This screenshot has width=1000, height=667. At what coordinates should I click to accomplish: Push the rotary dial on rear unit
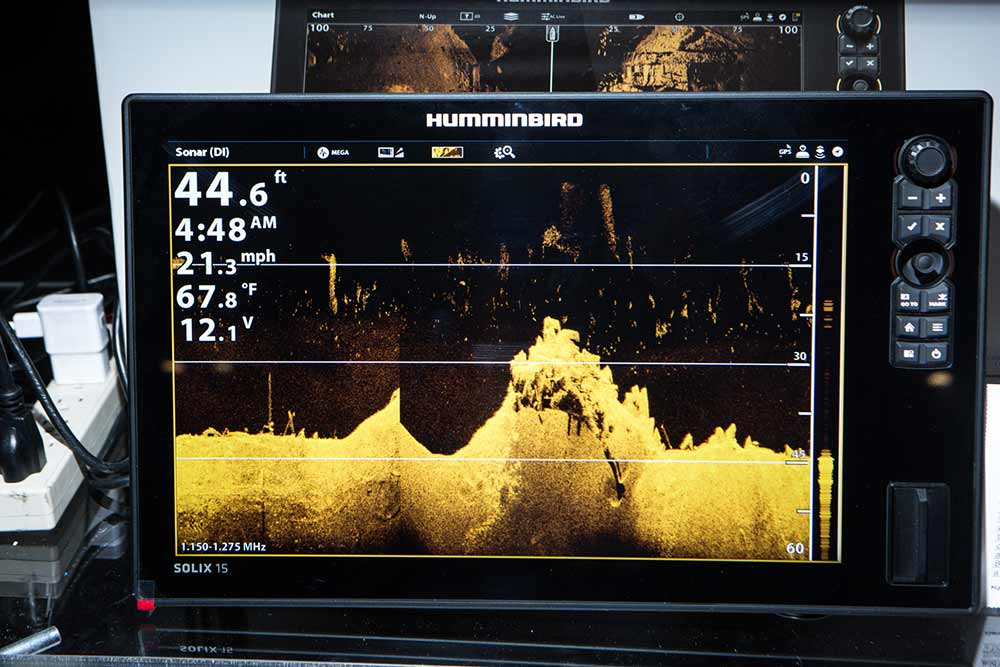point(858,19)
